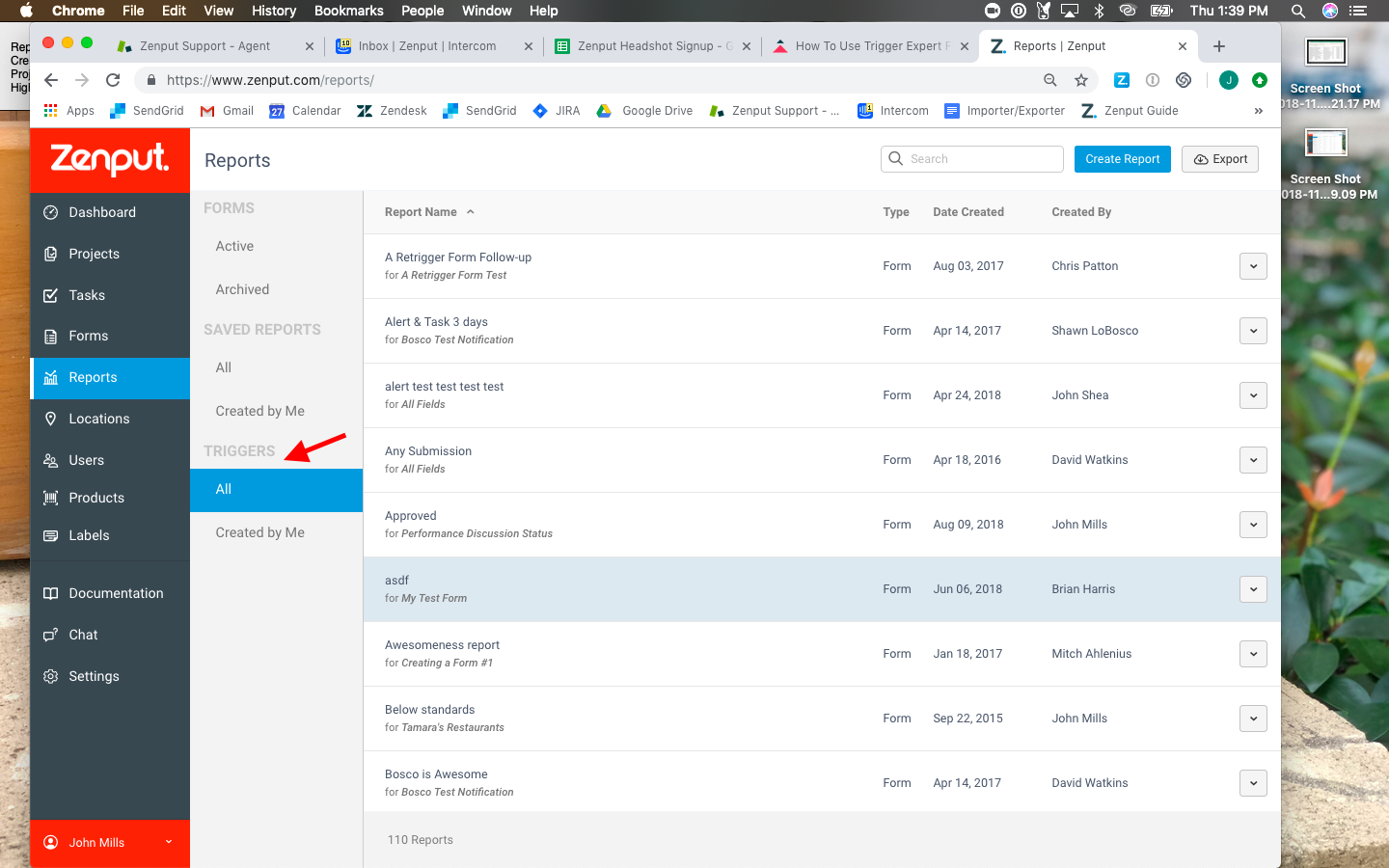Open dropdown for asdf report

coord(1253,589)
